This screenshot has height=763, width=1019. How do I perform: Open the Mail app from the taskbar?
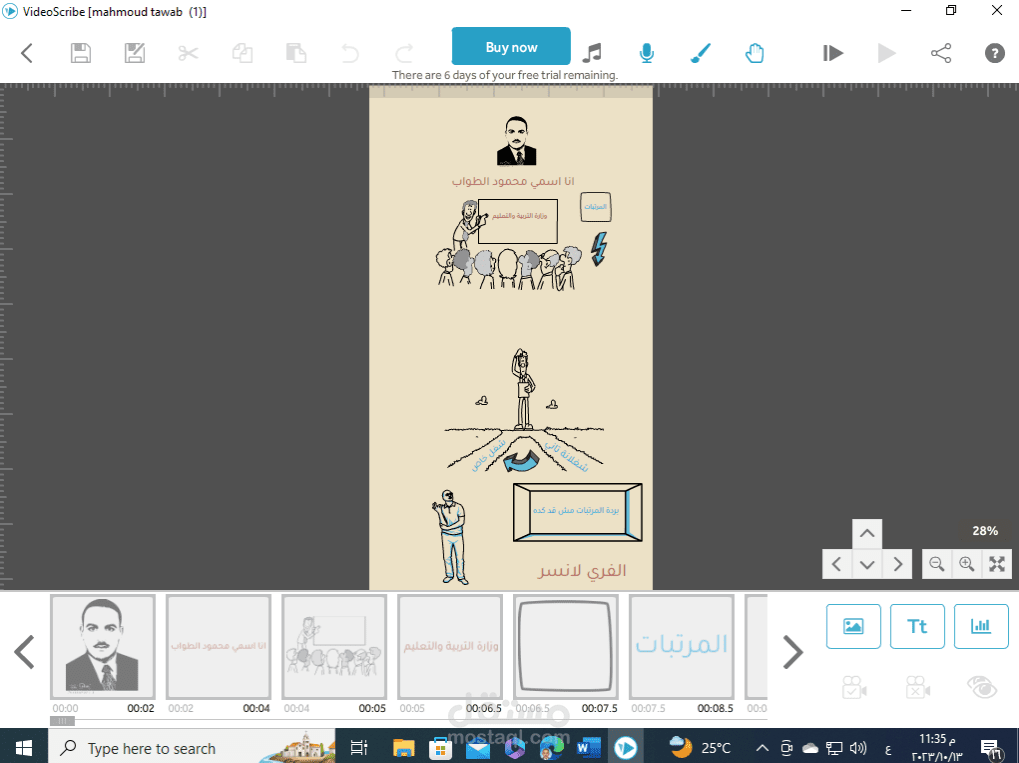click(x=478, y=747)
